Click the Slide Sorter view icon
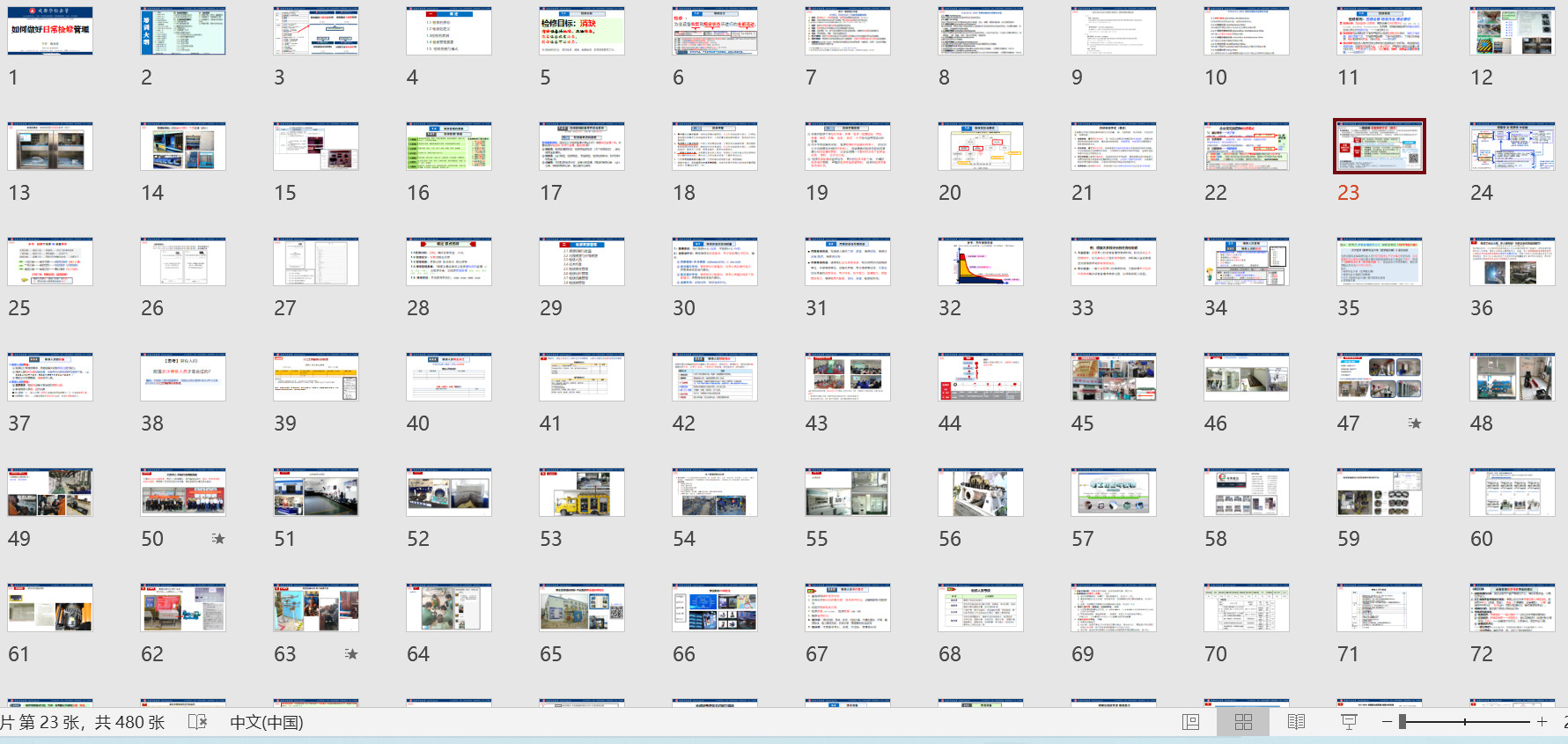The height and width of the screenshot is (744, 1568). click(1243, 722)
